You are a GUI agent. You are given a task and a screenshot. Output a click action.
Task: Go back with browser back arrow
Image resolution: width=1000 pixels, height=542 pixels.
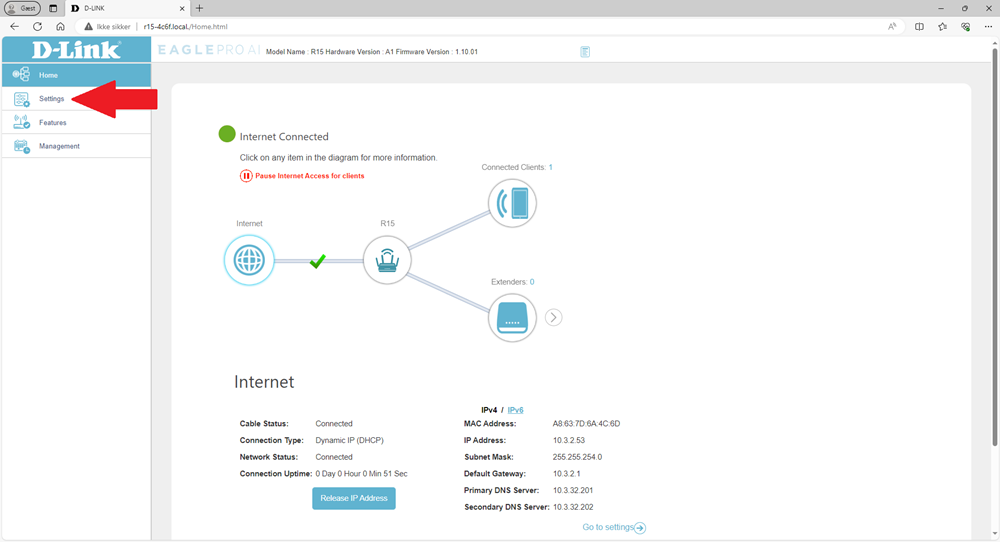point(14,27)
